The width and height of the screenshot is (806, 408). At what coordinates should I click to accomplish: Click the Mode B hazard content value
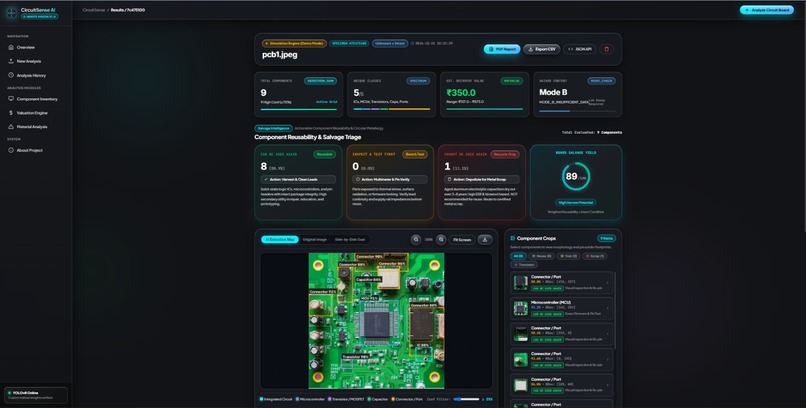553,92
